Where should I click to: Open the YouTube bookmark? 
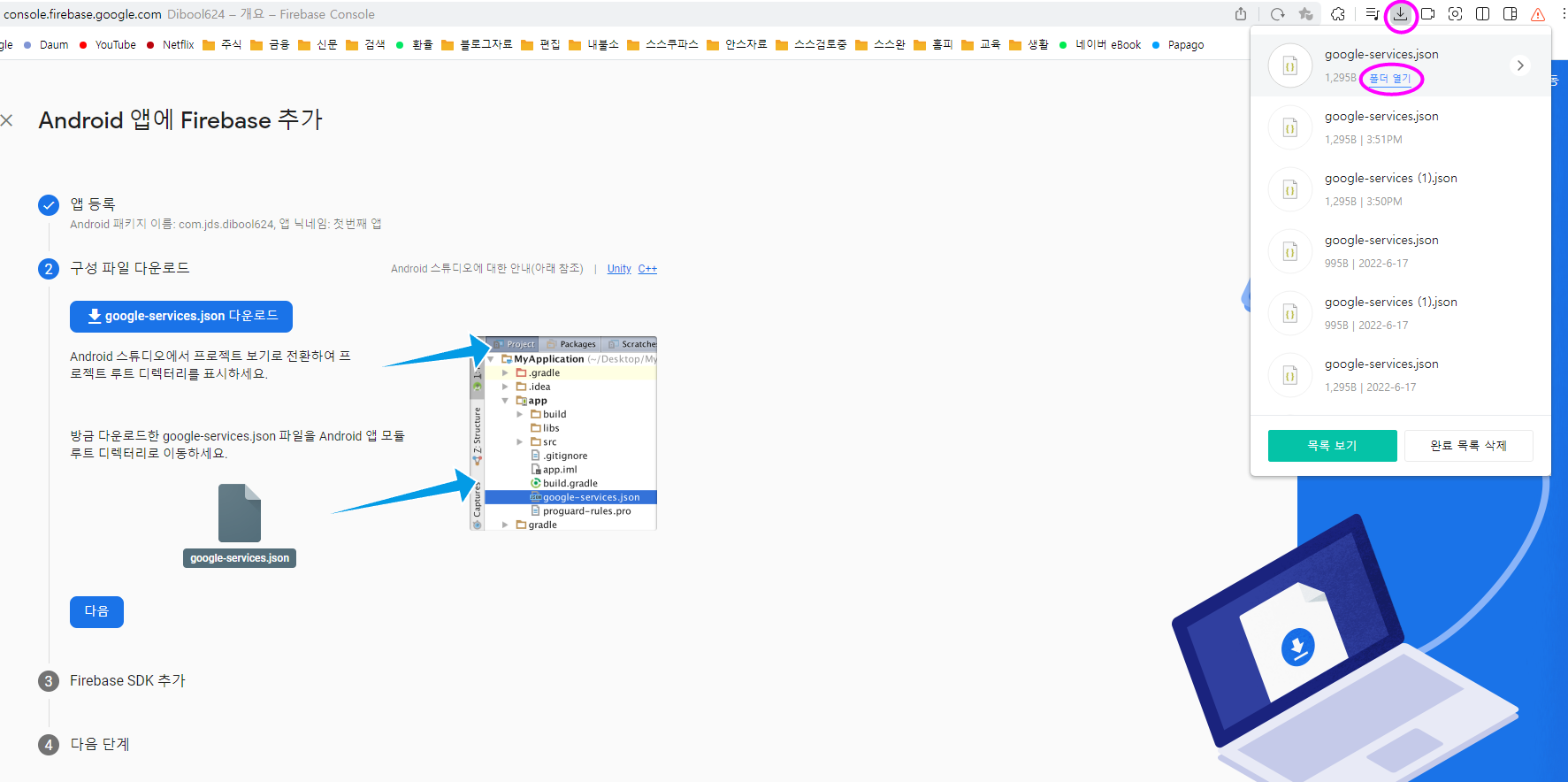108,45
